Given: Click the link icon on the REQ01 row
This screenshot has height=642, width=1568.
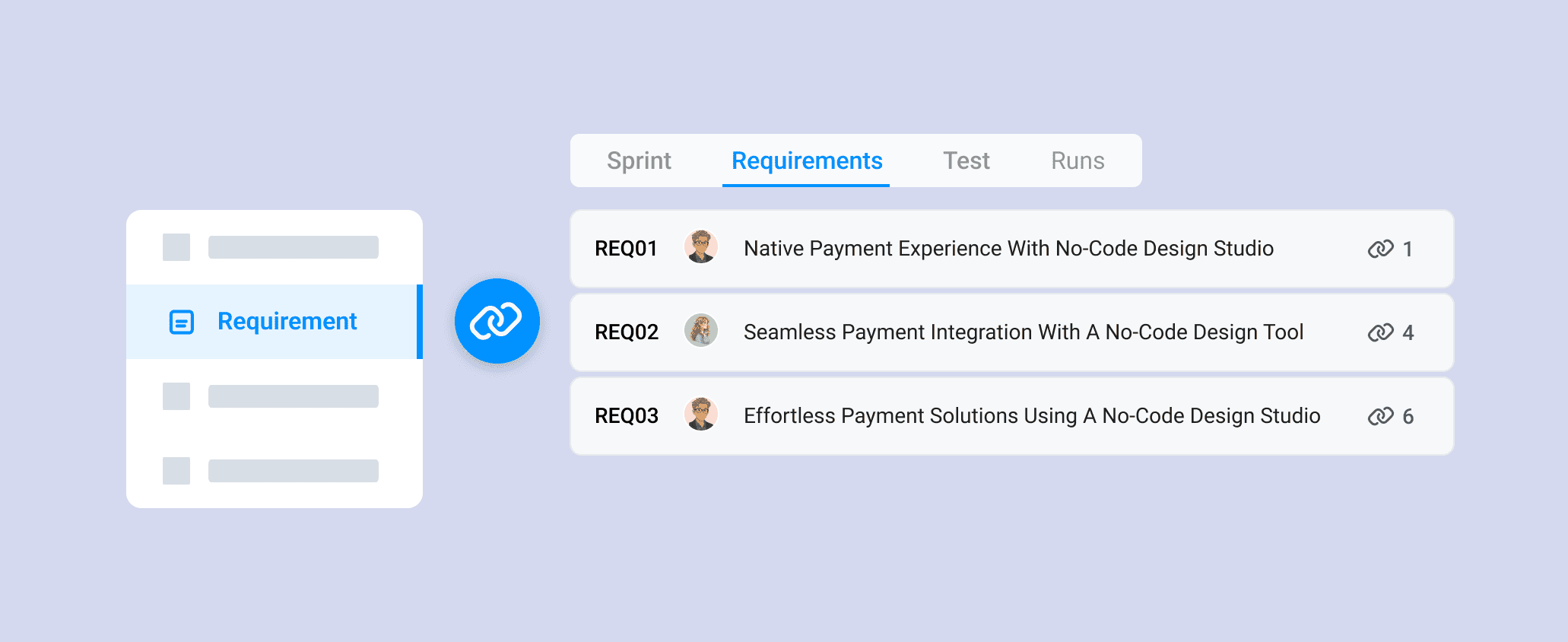Looking at the screenshot, I should click(1380, 249).
